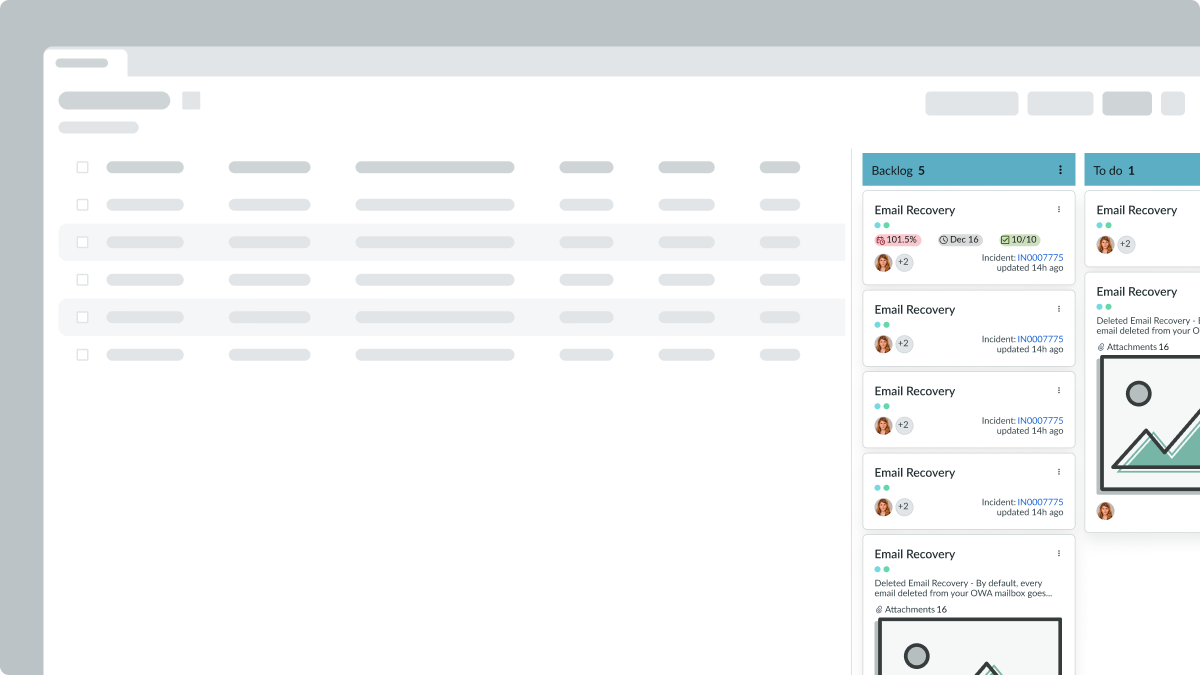Open kebab menu on fifth Backlog card
Viewport: 1200px width, 675px height.
tap(1059, 553)
